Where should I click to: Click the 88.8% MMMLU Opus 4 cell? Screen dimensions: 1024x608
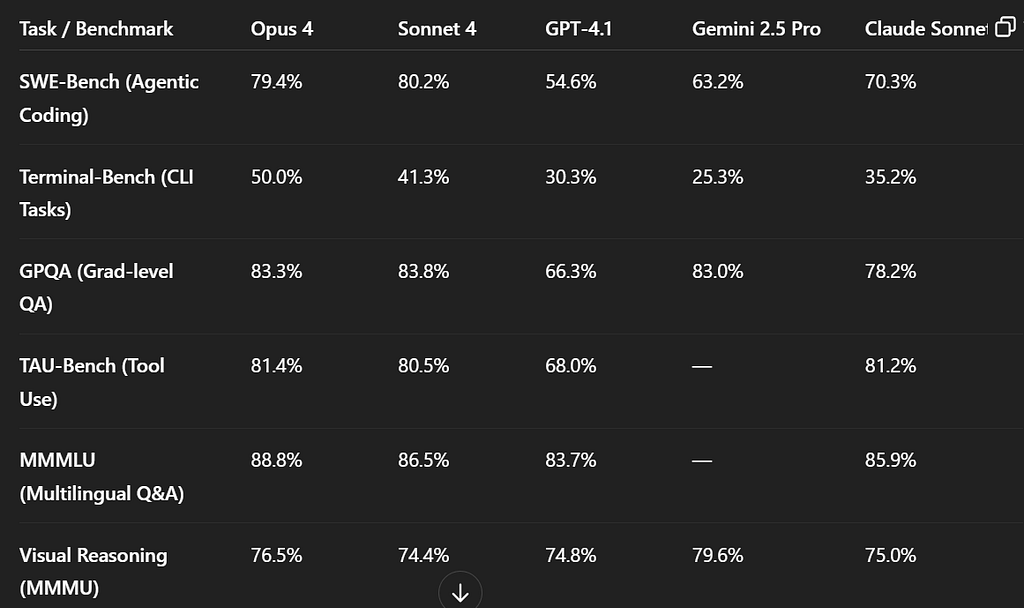276,460
